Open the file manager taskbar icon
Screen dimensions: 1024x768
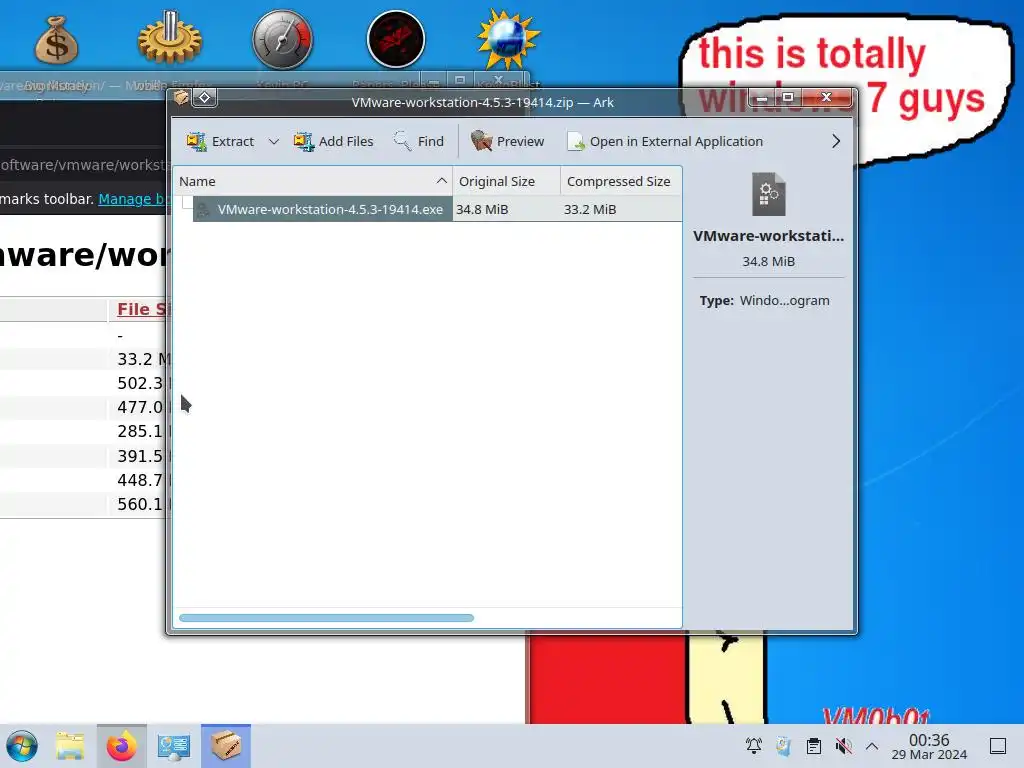(x=70, y=746)
